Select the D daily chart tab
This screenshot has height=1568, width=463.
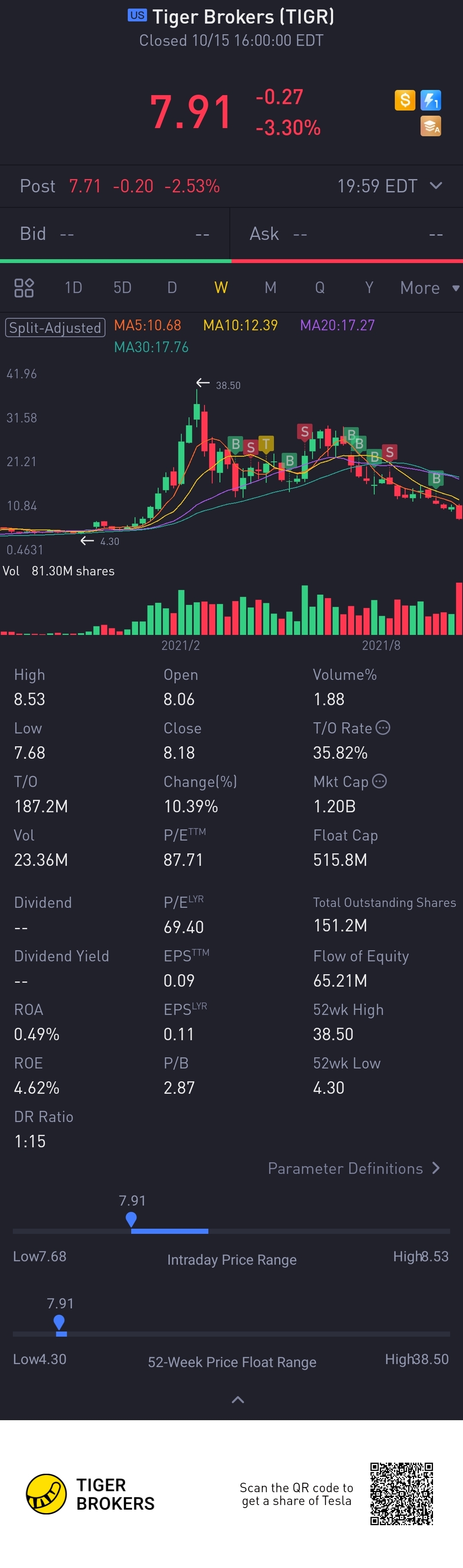tap(172, 287)
